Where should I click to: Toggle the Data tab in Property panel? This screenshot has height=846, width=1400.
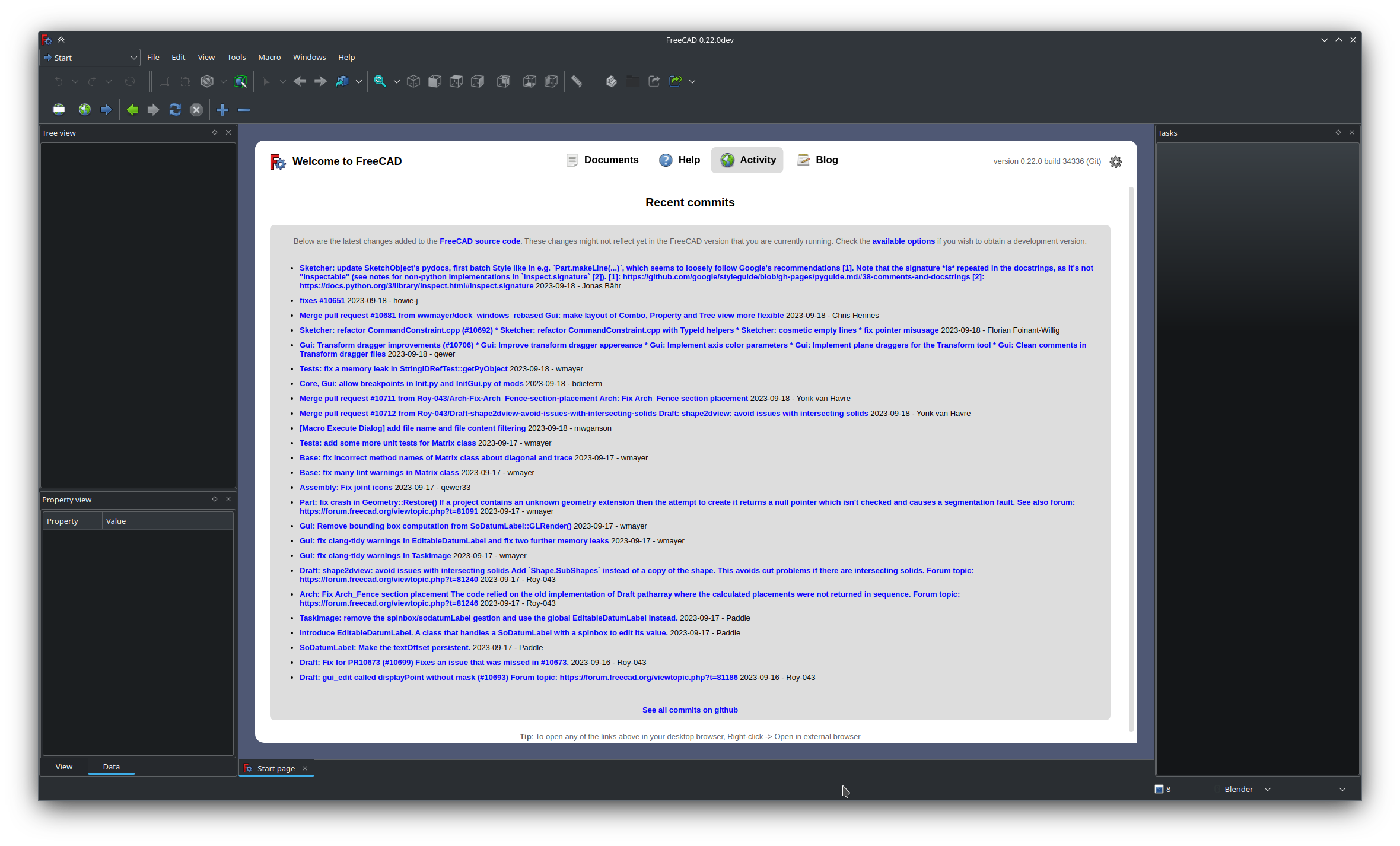click(x=111, y=766)
